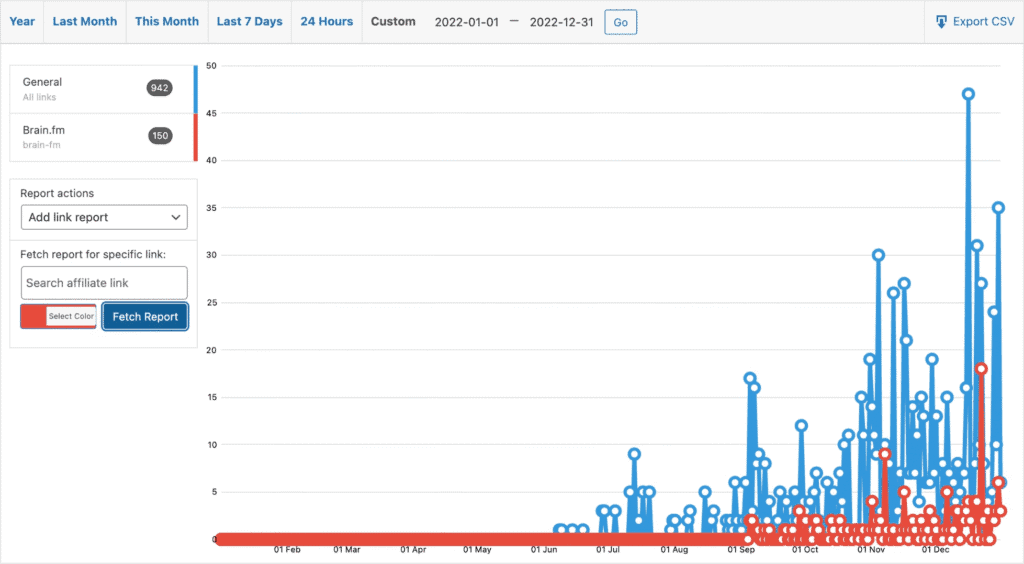1024x564 pixels.
Task: Open the Add link report dropdown
Action: pos(104,217)
